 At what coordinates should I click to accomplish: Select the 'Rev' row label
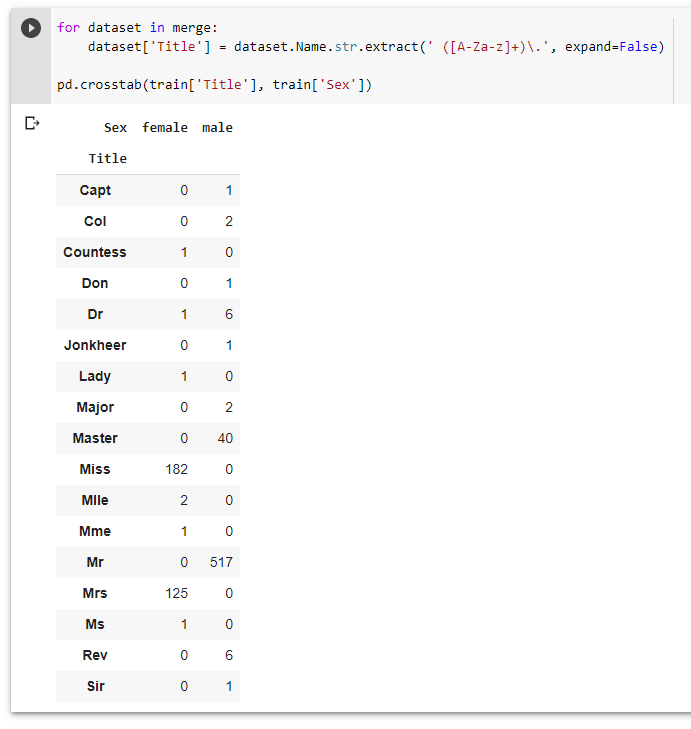click(x=95, y=655)
